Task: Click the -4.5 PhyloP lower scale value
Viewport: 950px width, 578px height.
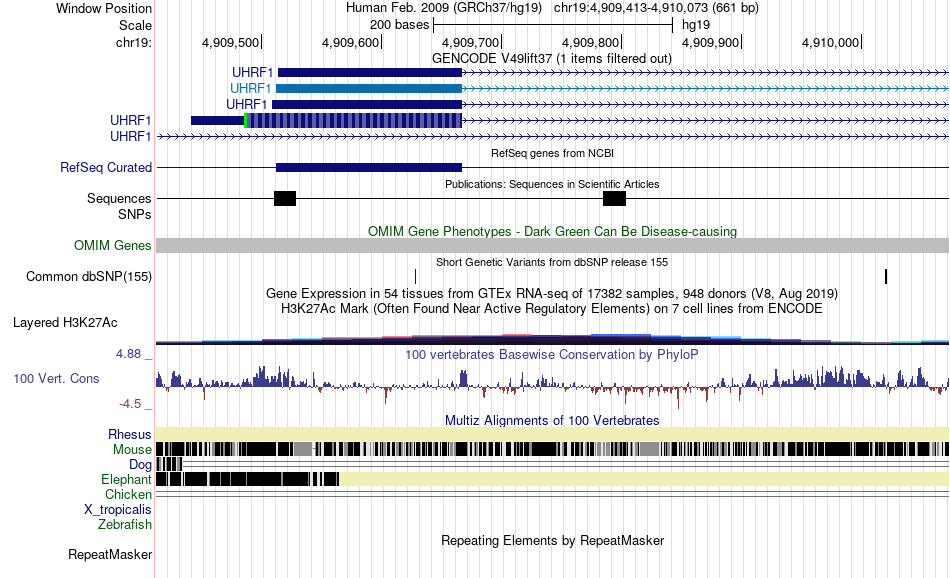Action: tap(130, 404)
